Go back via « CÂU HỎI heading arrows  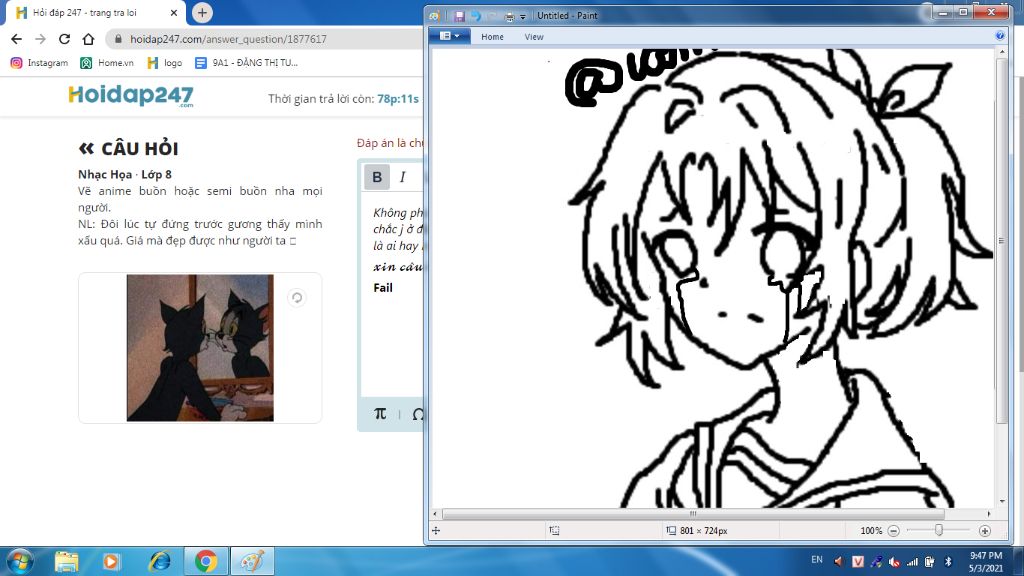click(x=86, y=149)
